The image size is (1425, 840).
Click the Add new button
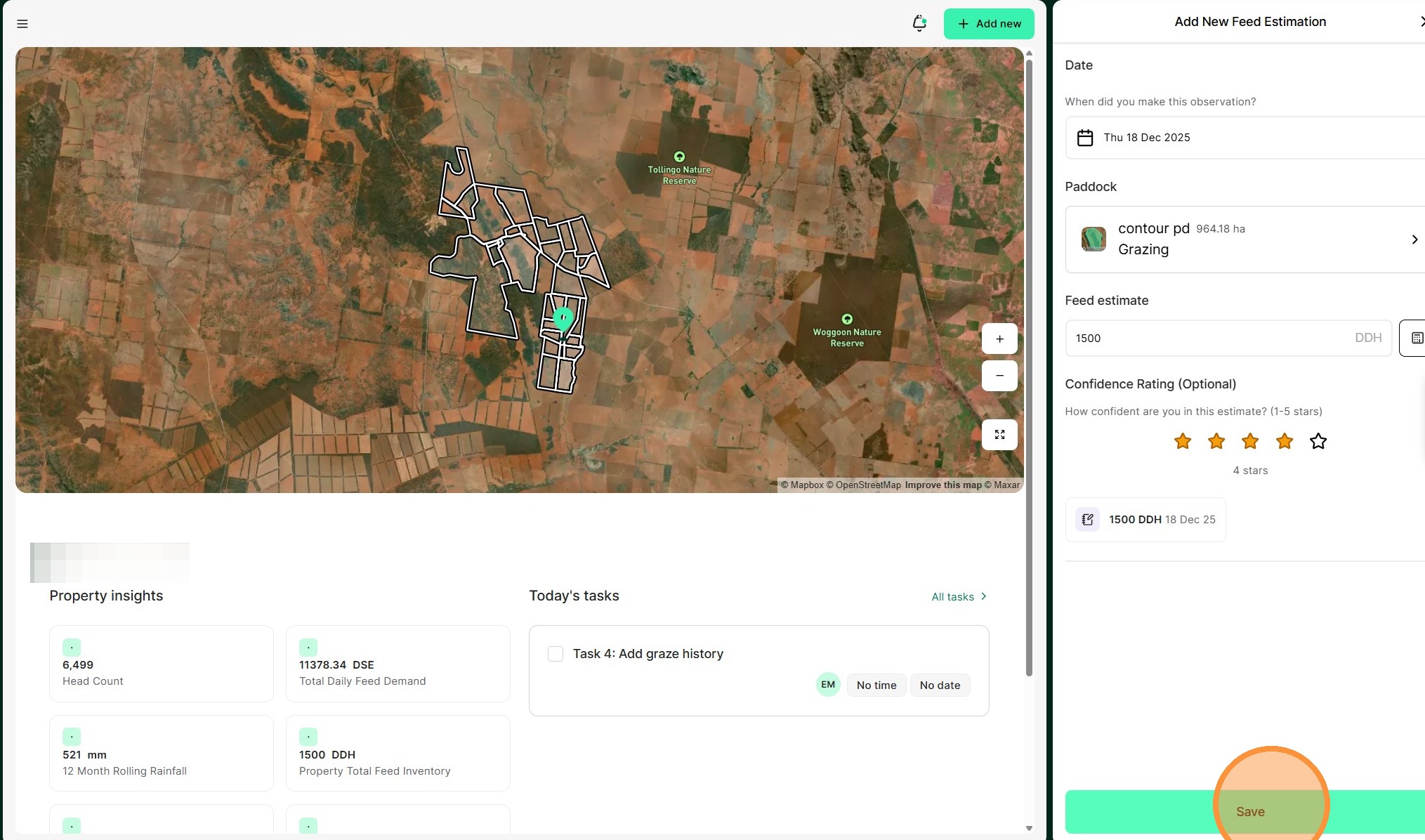click(989, 24)
